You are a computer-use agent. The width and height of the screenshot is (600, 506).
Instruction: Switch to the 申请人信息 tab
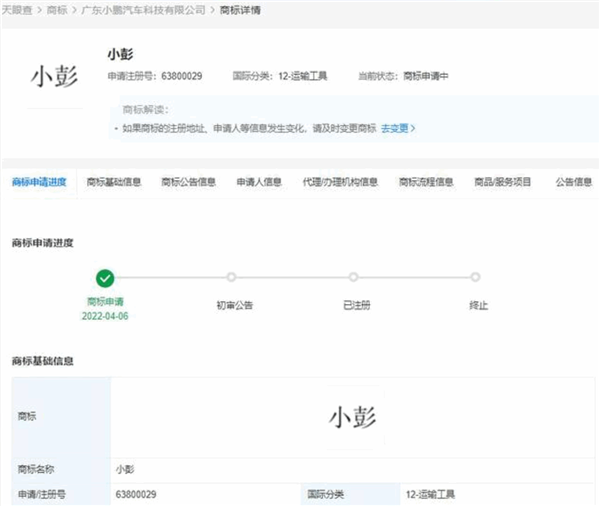259,182
